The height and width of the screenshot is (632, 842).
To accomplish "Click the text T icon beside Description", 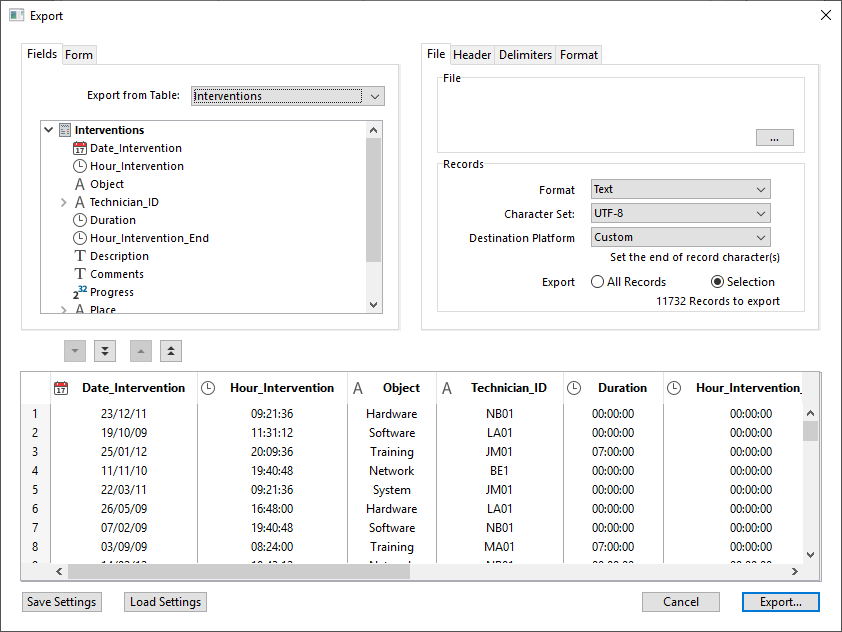I will pos(80,256).
